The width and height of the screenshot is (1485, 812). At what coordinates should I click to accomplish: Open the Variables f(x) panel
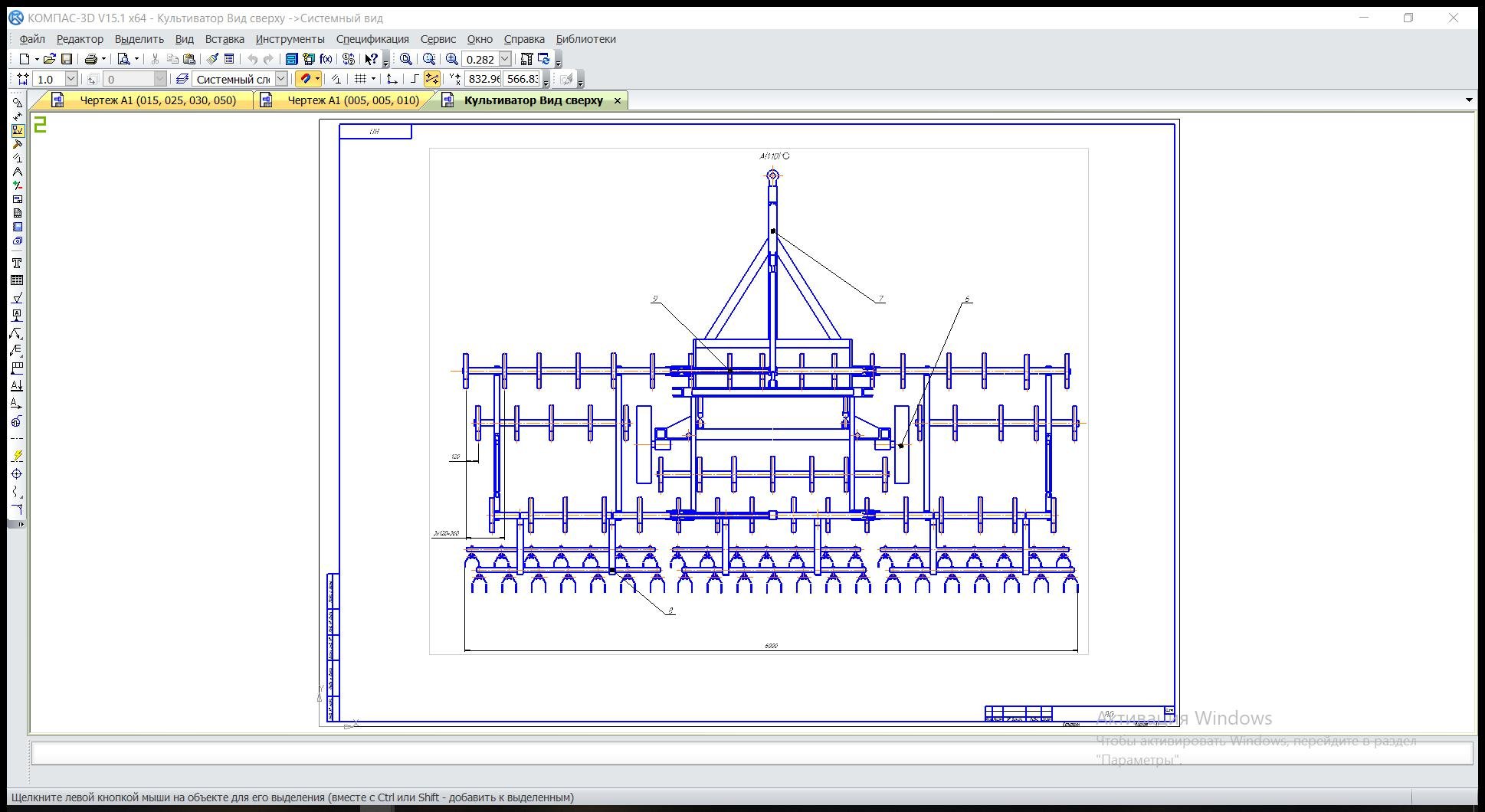point(326,59)
